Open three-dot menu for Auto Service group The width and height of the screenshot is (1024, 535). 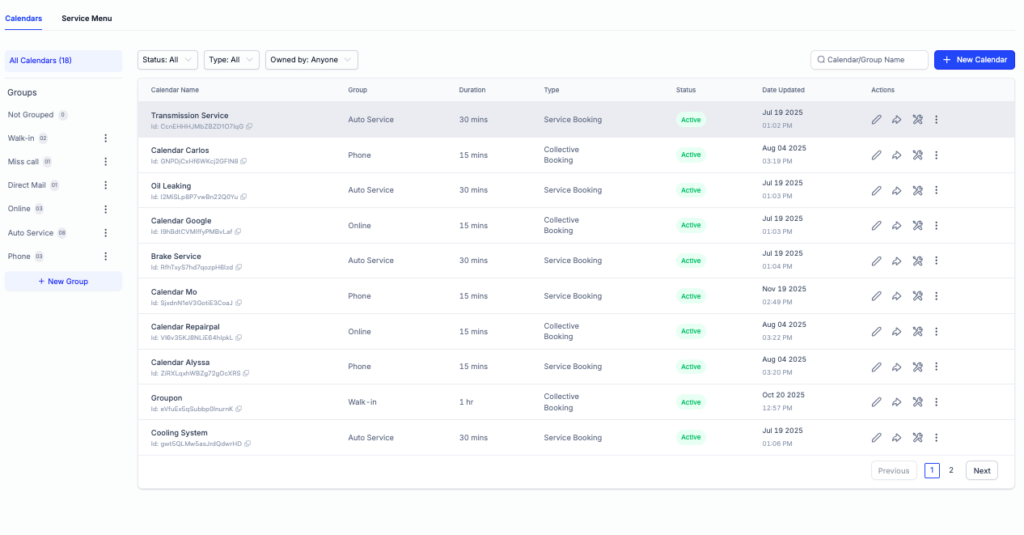click(x=106, y=233)
